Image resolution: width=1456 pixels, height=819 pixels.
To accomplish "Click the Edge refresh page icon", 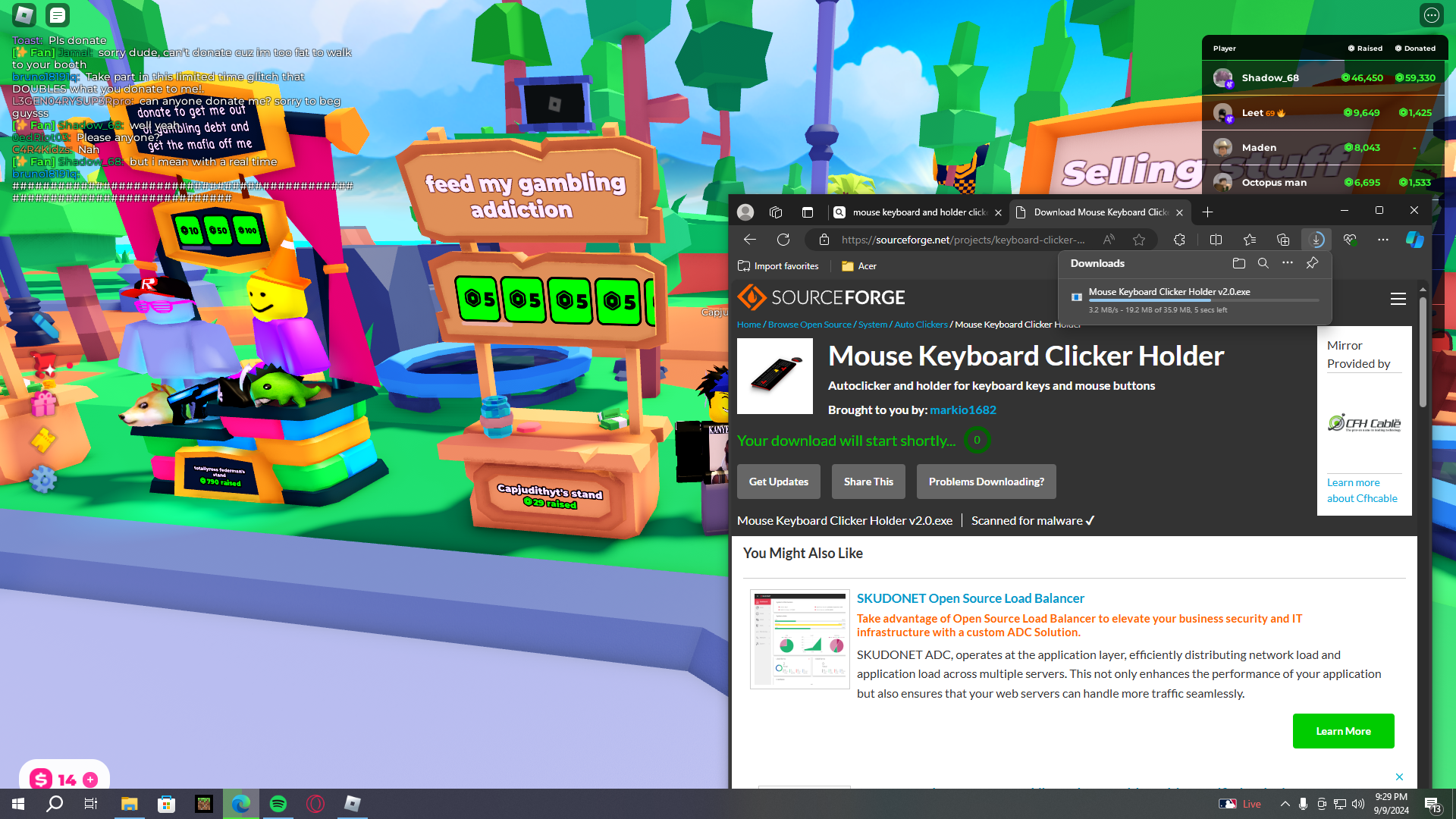I will 783,240.
